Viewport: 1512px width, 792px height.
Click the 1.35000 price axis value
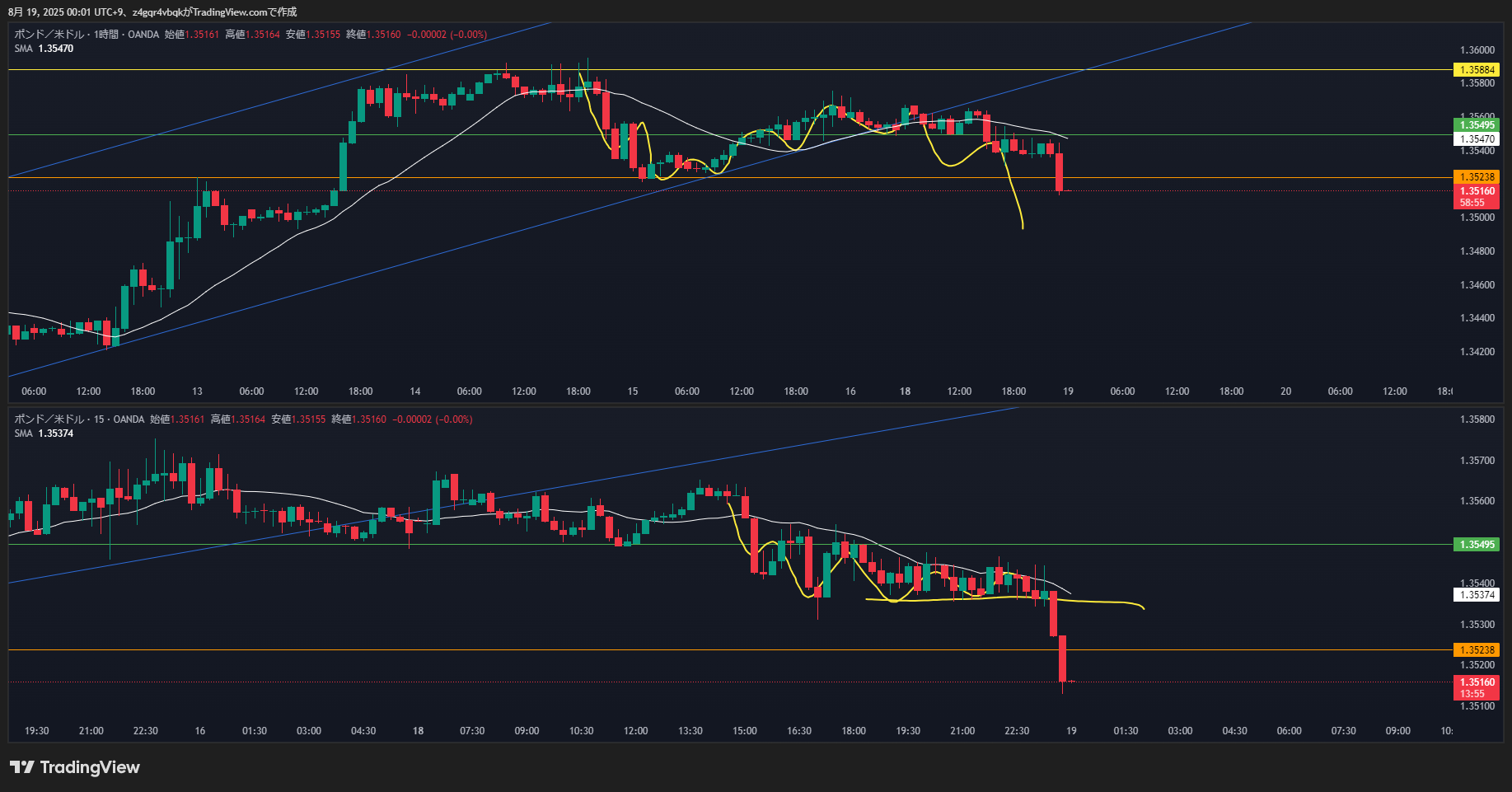(x=1477, y=218)
